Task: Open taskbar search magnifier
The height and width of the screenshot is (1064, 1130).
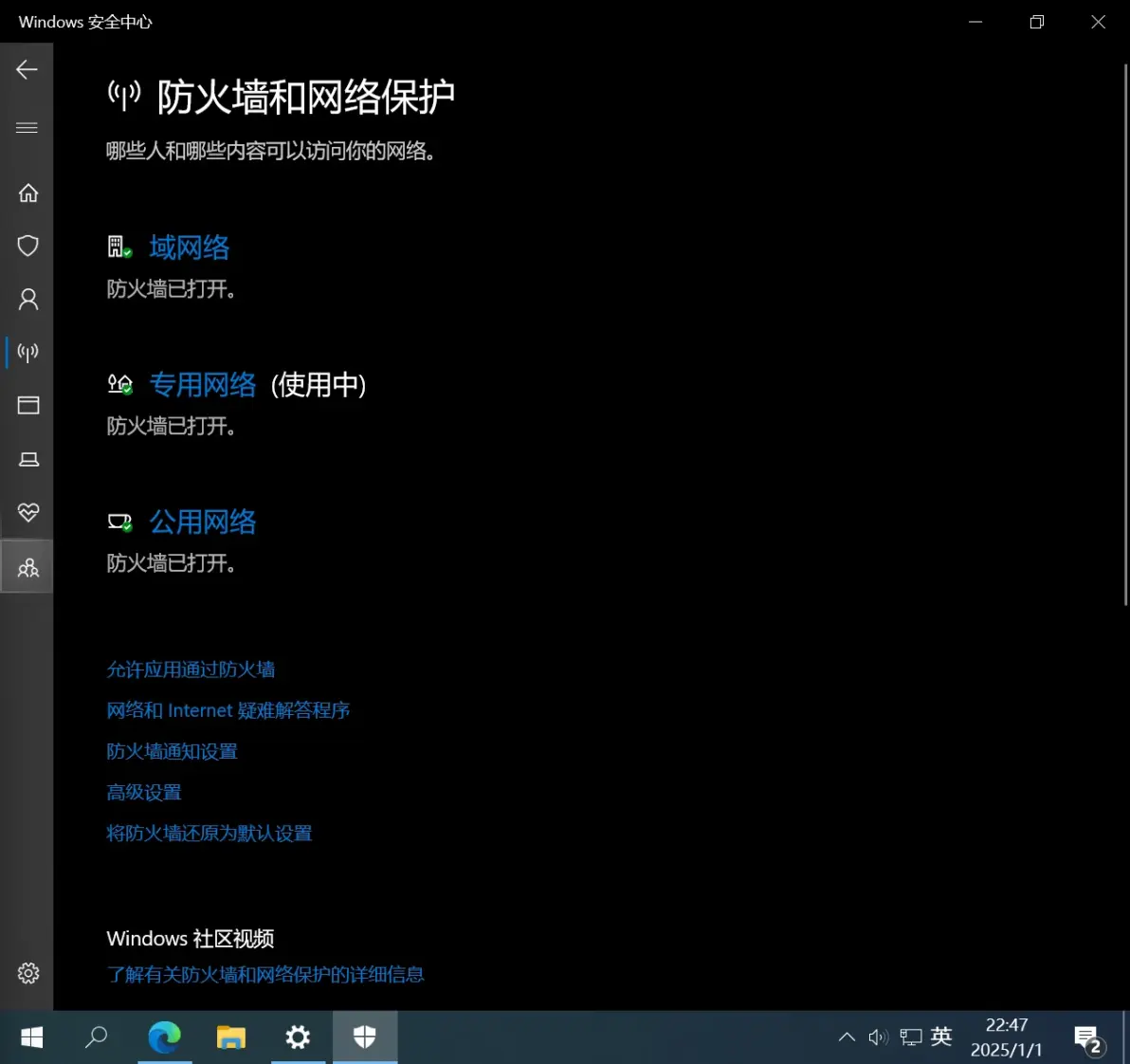Action: 96,1037
